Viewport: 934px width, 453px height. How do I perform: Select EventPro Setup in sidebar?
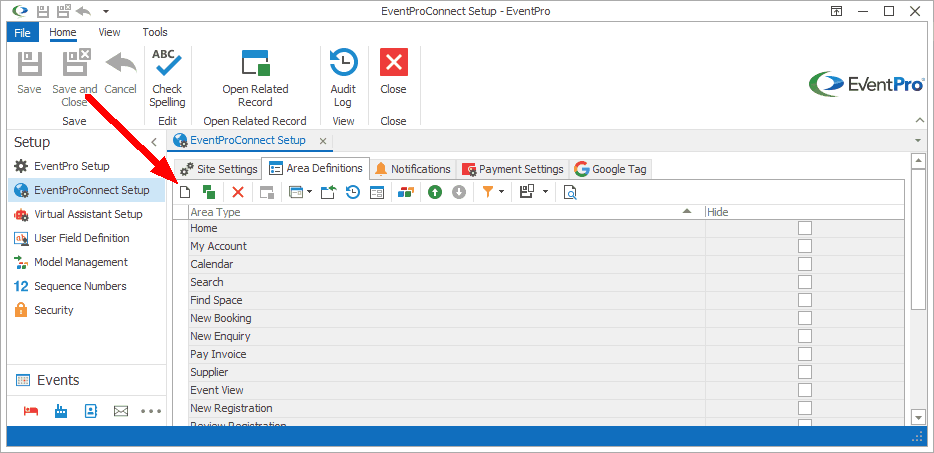point(86,166)
